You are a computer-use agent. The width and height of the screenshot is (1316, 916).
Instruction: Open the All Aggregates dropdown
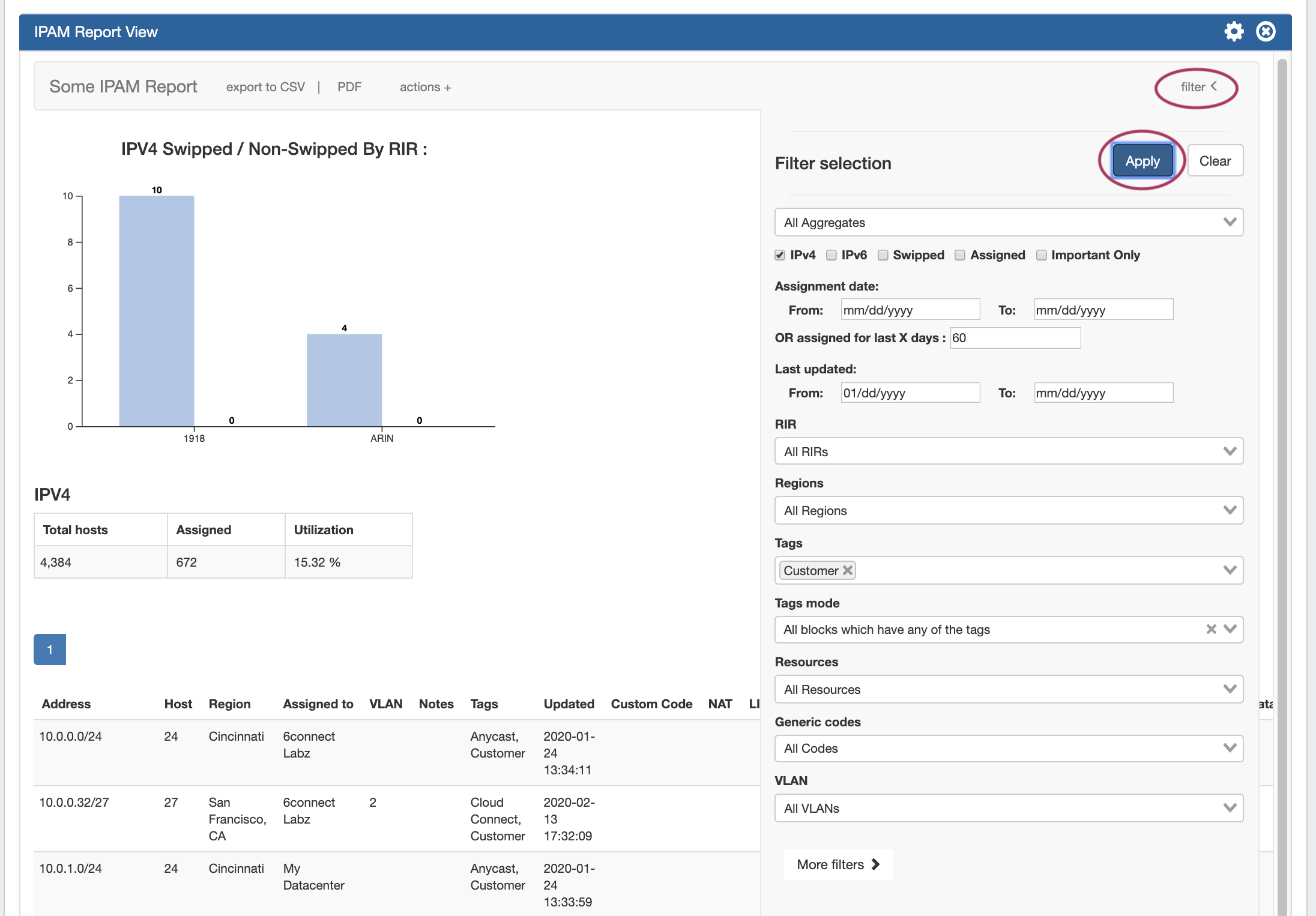tap(1008, 223)
